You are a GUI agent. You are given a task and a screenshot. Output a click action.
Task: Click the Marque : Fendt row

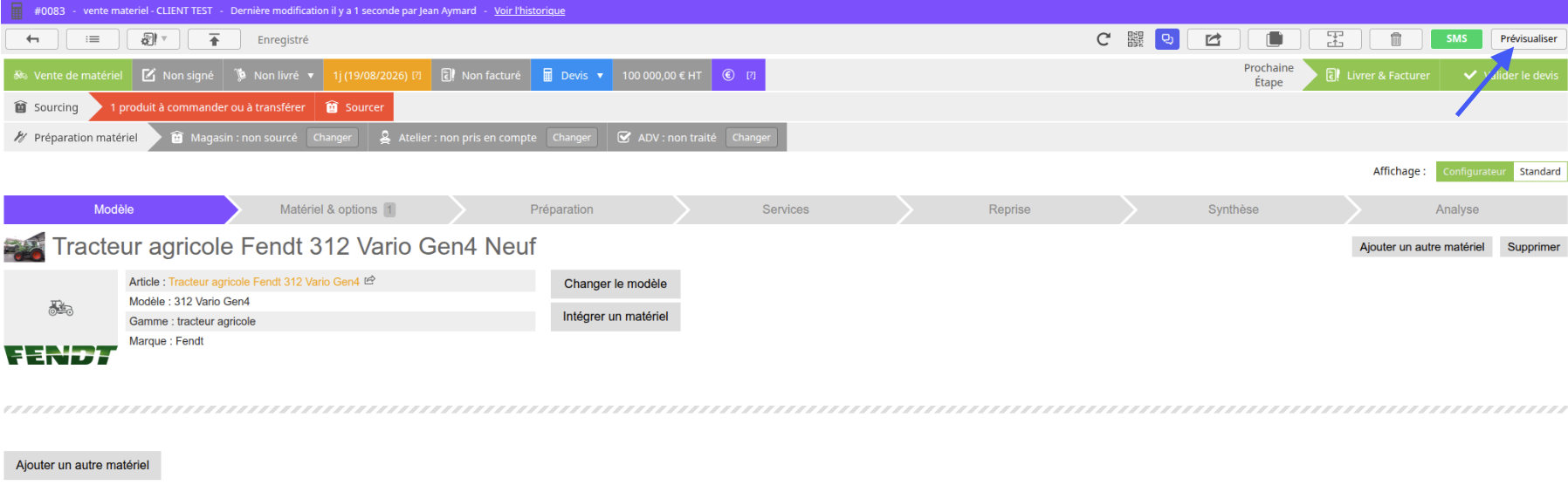pyautogui.click(x=330, y=341)
